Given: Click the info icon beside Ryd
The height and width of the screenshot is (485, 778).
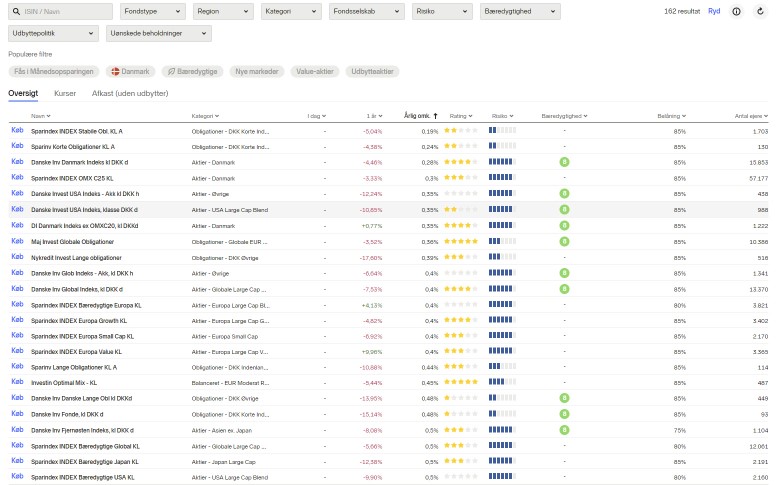Looking at the screenshot, I should (736, 11).
